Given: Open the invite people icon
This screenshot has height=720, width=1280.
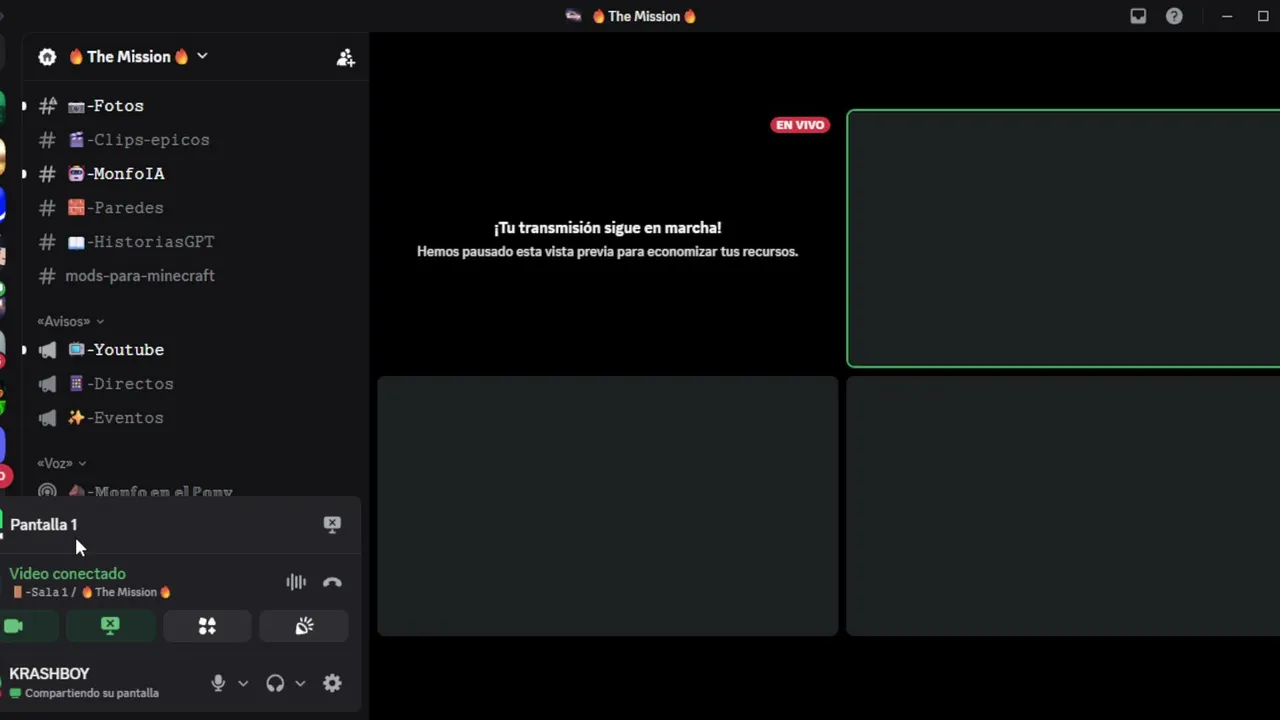Looking at the screenshot, I should click(345, 57).
